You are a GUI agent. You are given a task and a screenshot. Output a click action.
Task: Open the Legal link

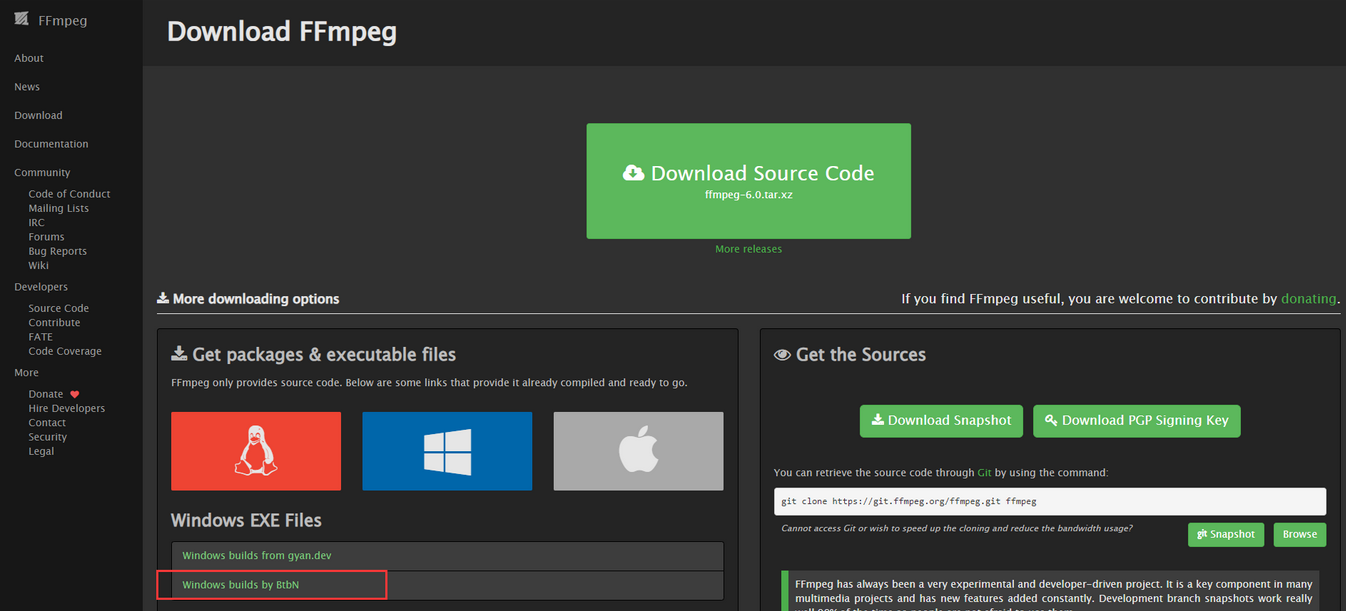pyautogui.click(x=41, y=451)
